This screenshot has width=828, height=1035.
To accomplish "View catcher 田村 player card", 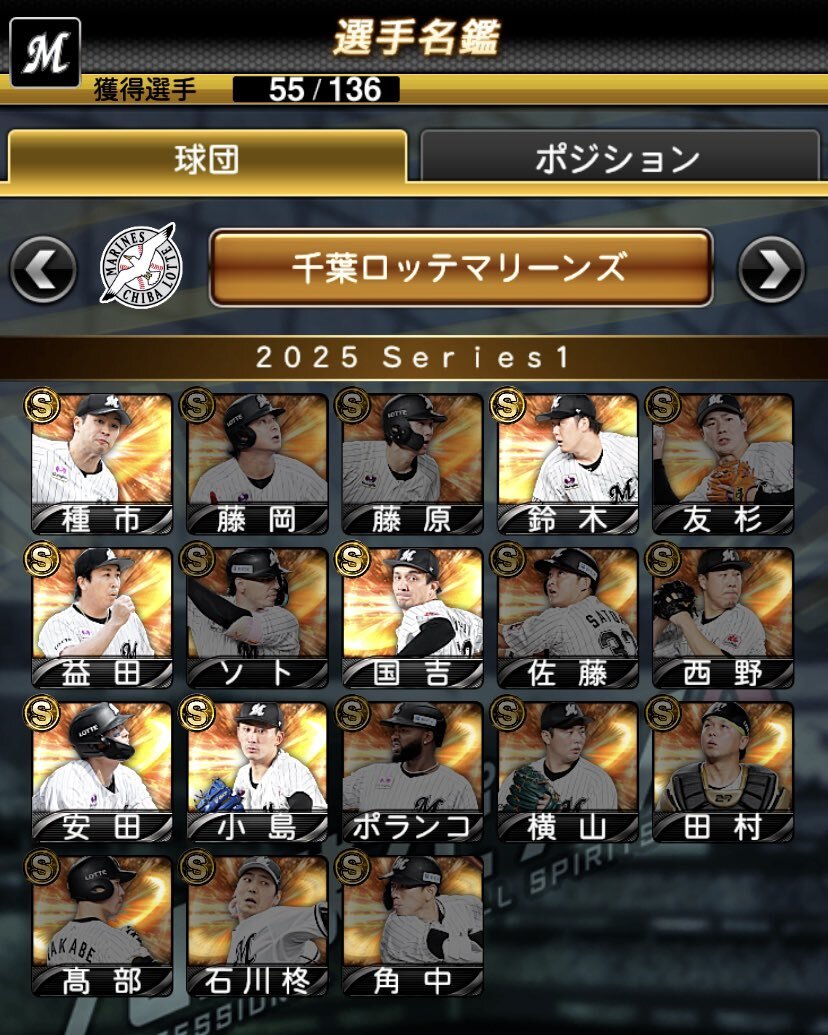I will (x=723, y=772).
